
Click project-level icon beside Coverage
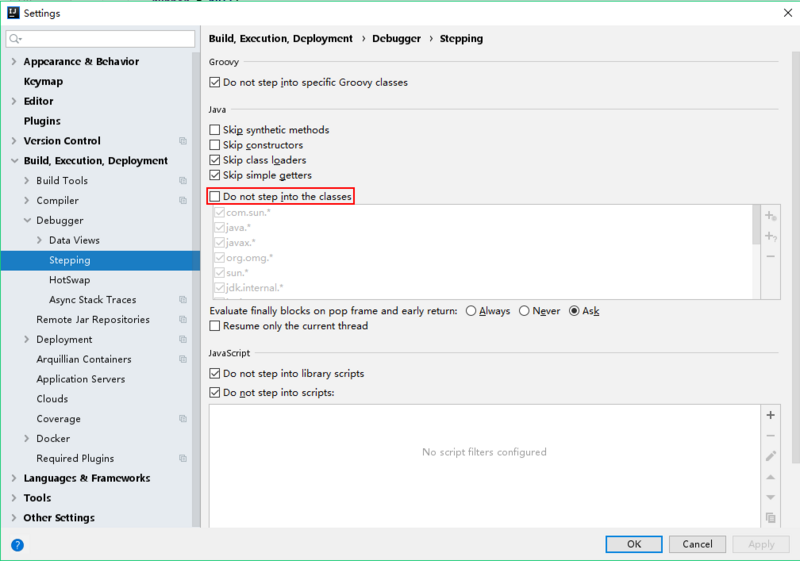(x=183, y=419)
